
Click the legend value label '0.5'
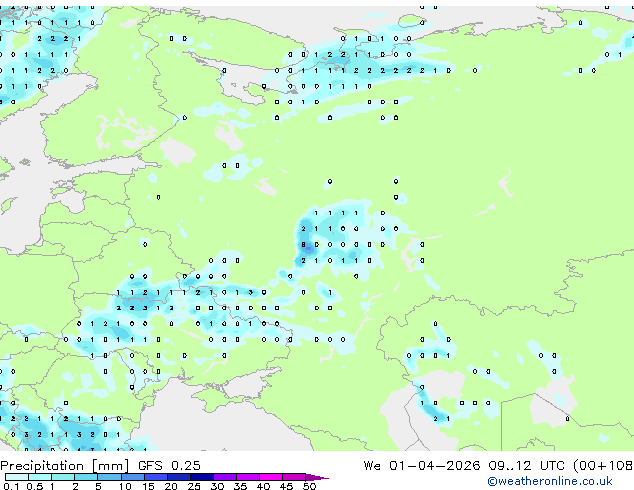tap(34, 486)
